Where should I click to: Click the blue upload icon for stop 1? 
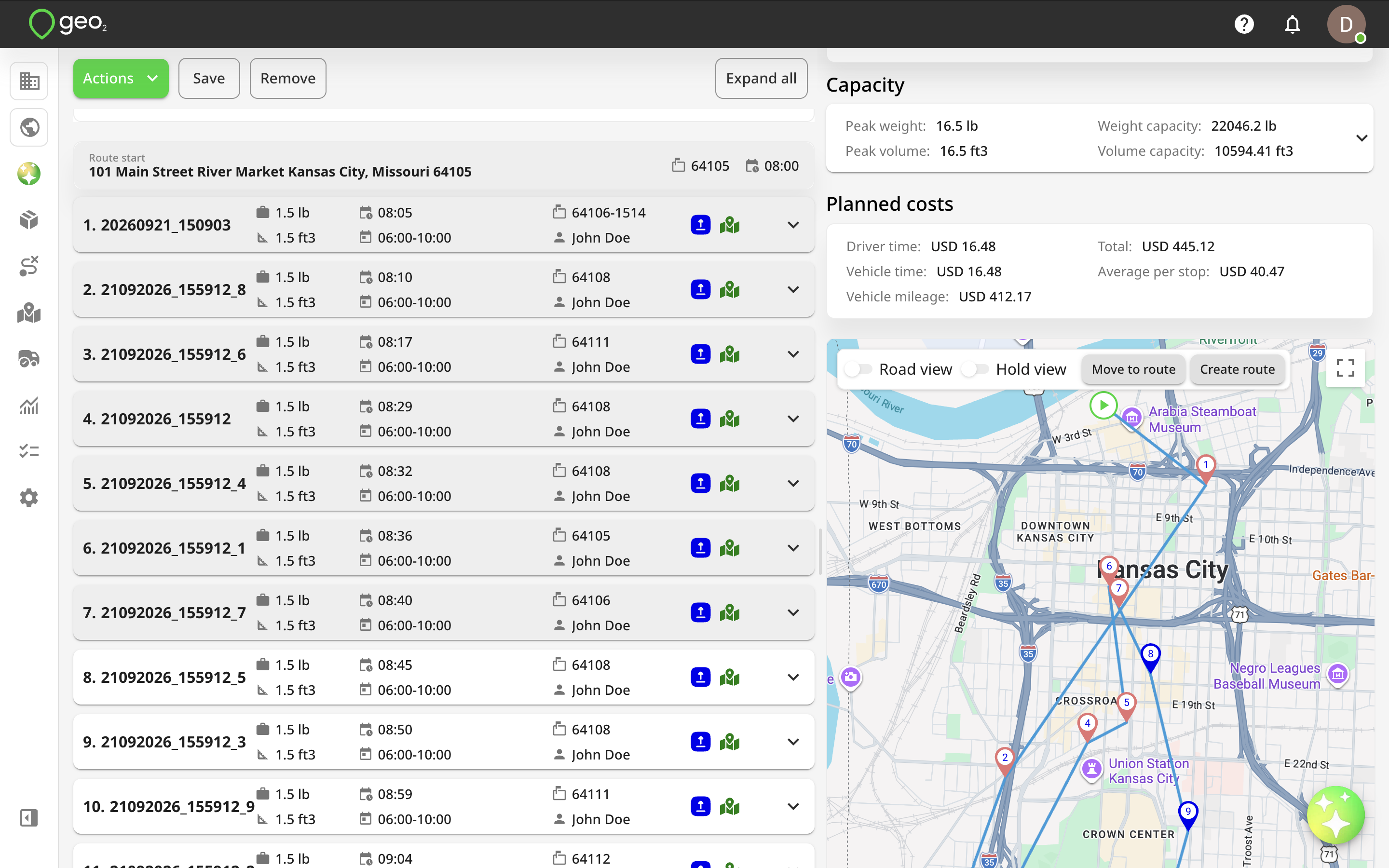click(x=700, y=225)
